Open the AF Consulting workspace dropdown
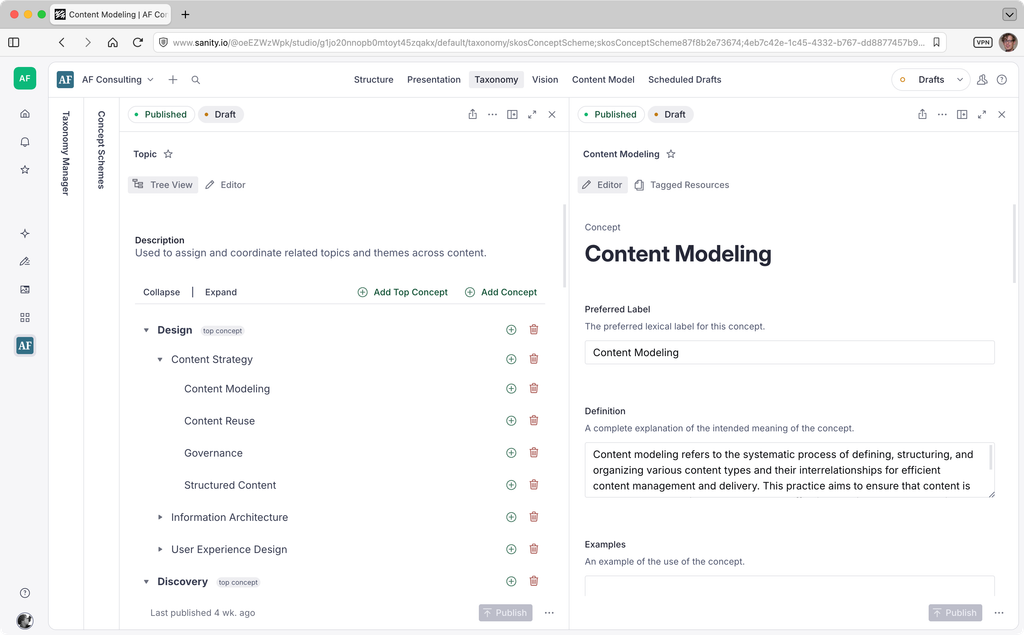Viewport: 1024px width, 635px height. click(118, 80)
